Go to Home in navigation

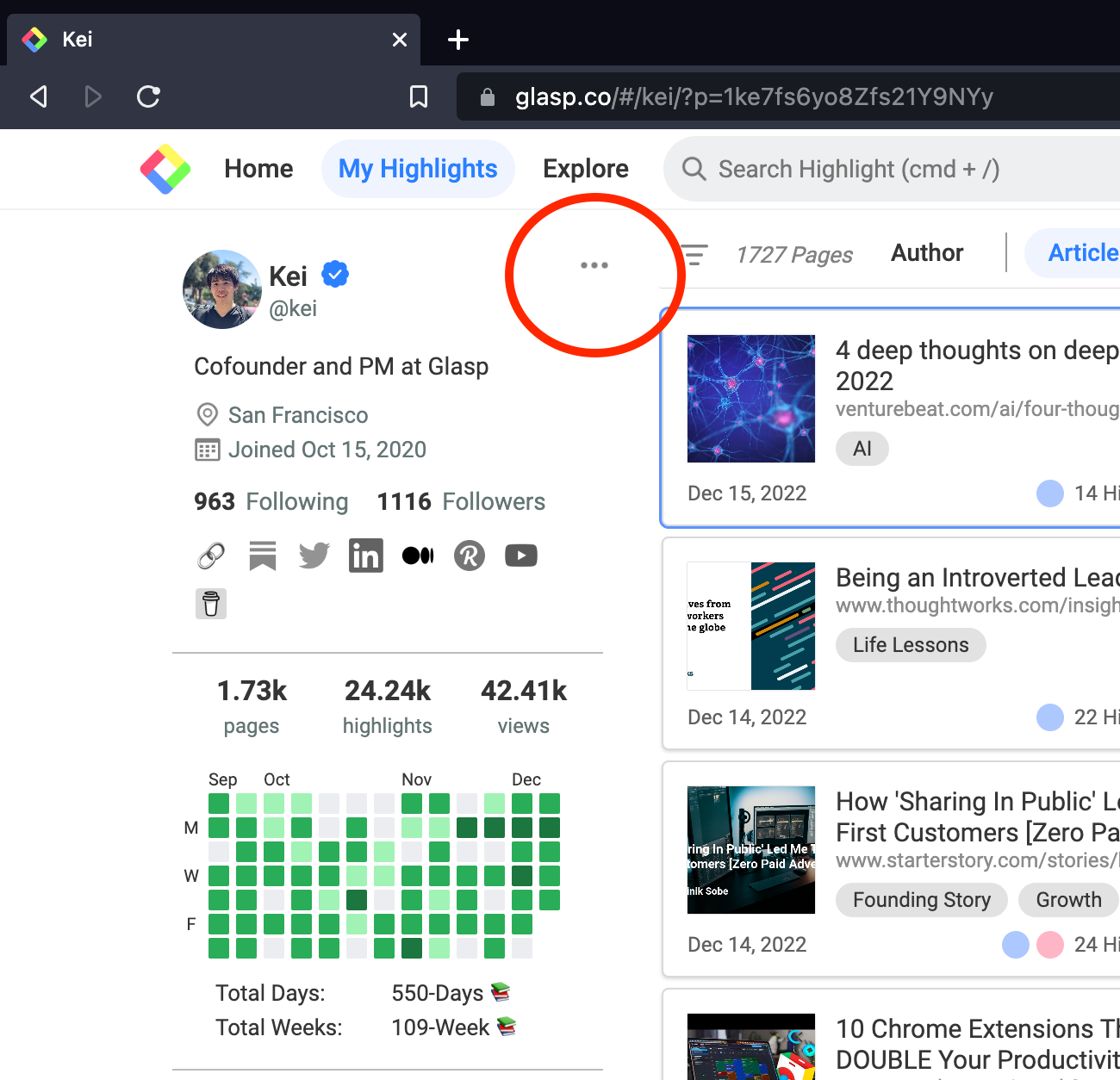(258, 169)
